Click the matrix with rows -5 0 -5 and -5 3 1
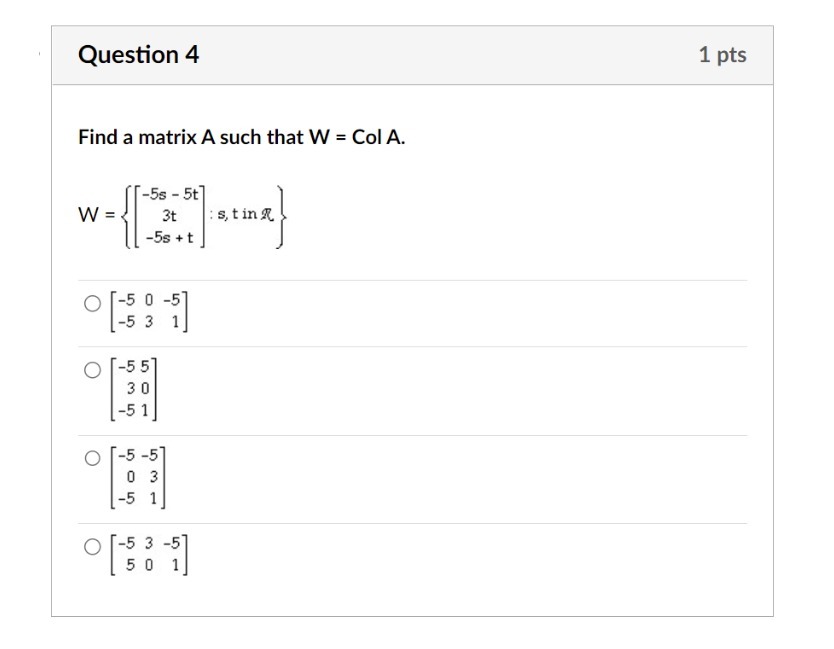 (149, 311)
